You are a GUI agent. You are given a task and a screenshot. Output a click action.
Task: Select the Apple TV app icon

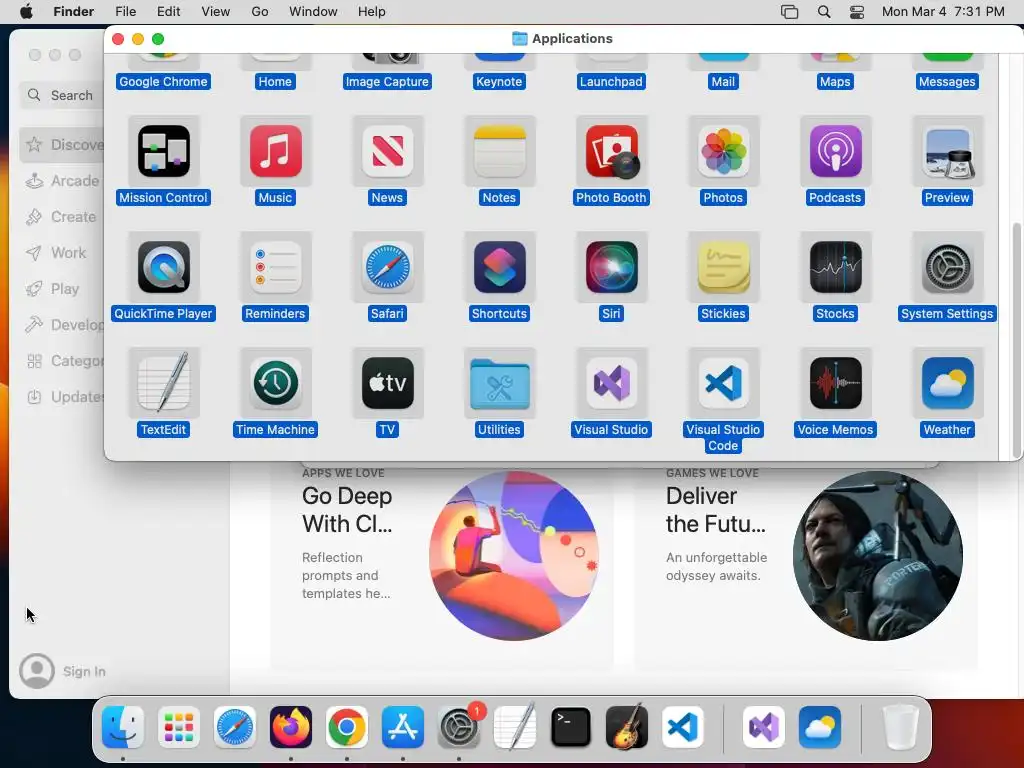click(x=387, y=383)
